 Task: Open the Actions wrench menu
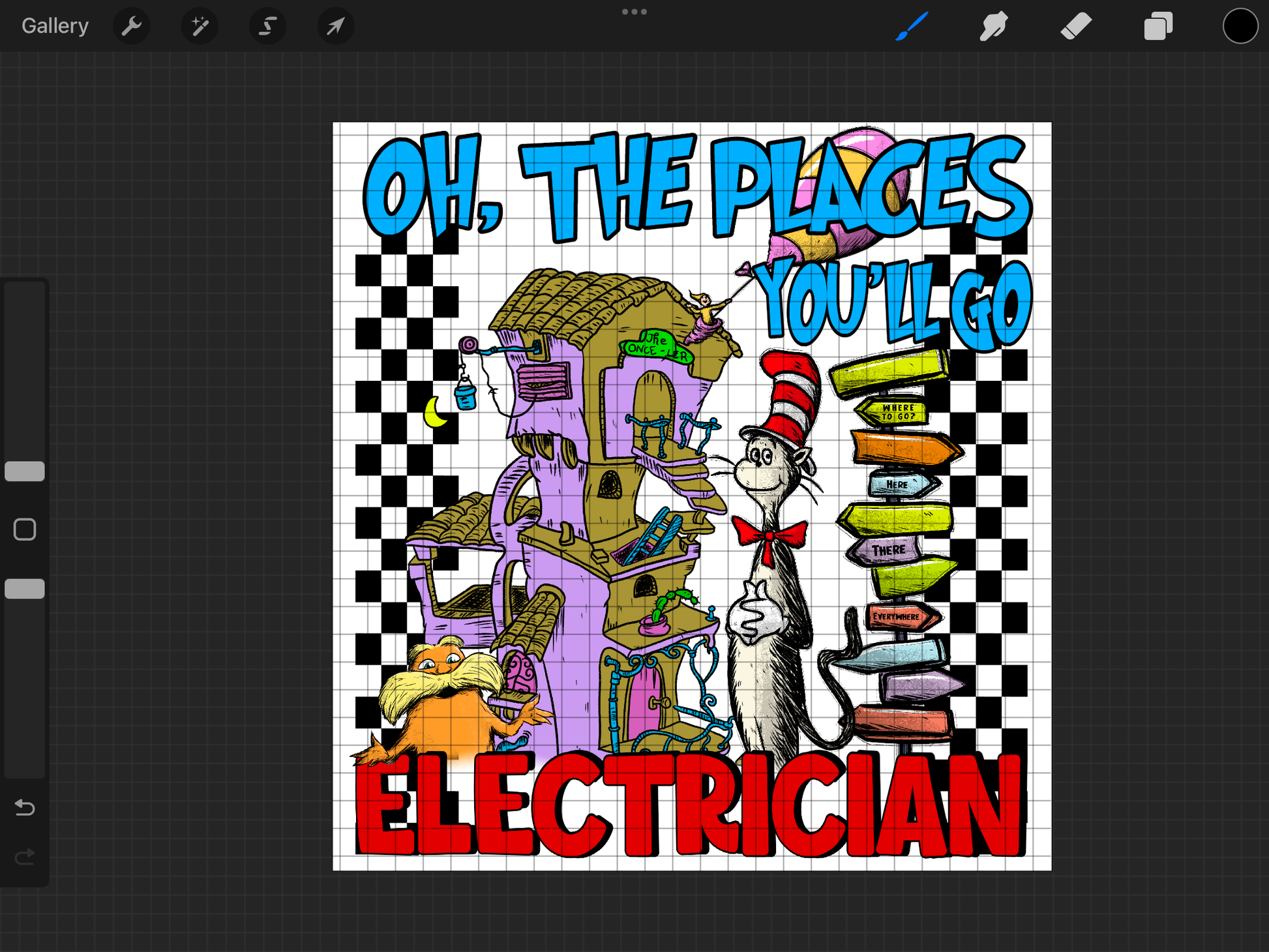point(132,26)
